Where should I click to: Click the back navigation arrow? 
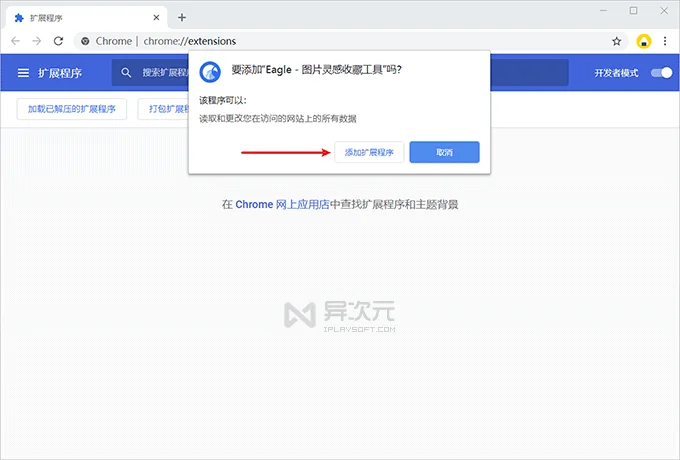click(x=16, y=41)
